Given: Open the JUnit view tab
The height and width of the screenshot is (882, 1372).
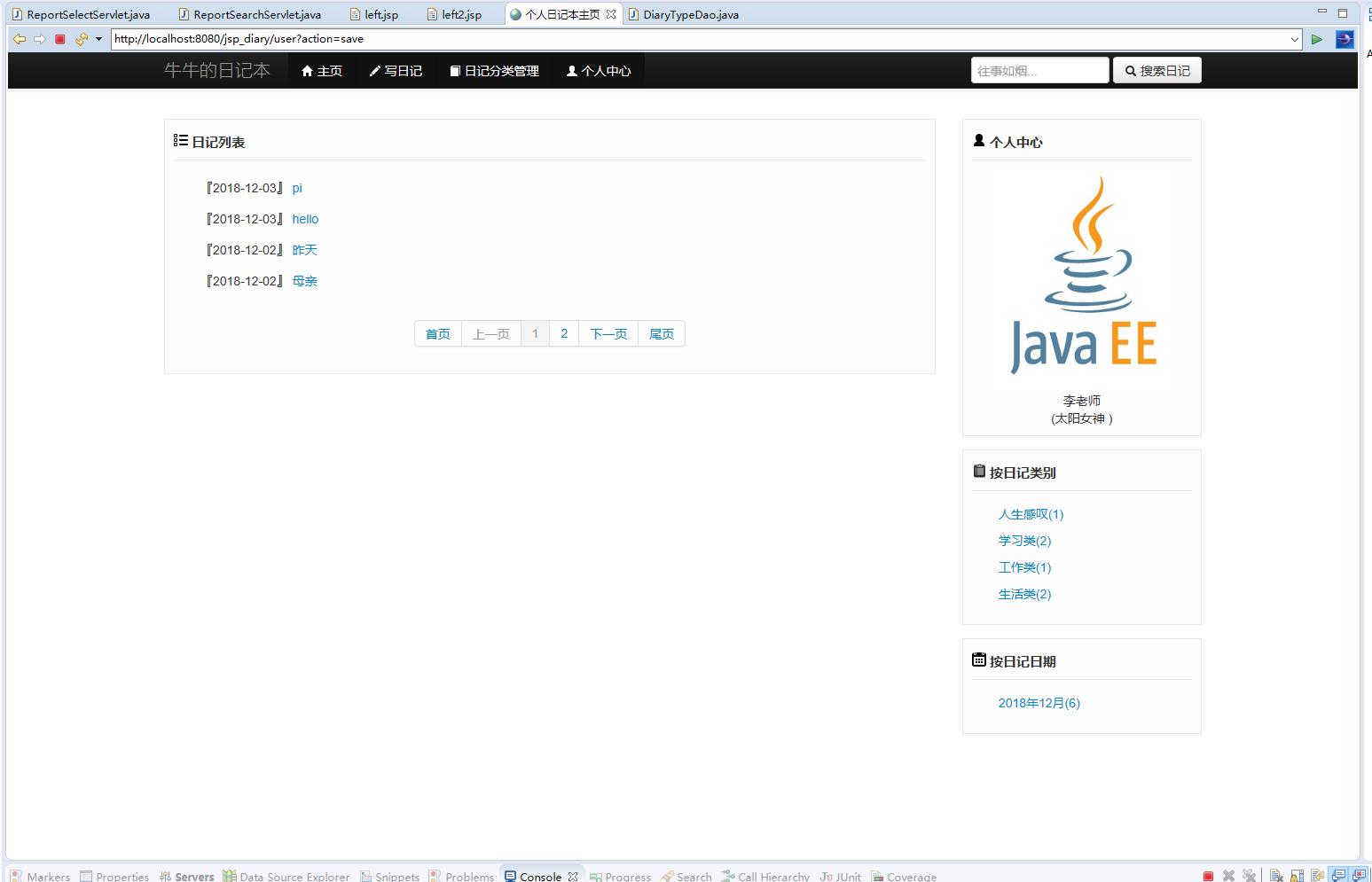Looking at the screenshot, I should pyautogui.click(x=841, y=876).
